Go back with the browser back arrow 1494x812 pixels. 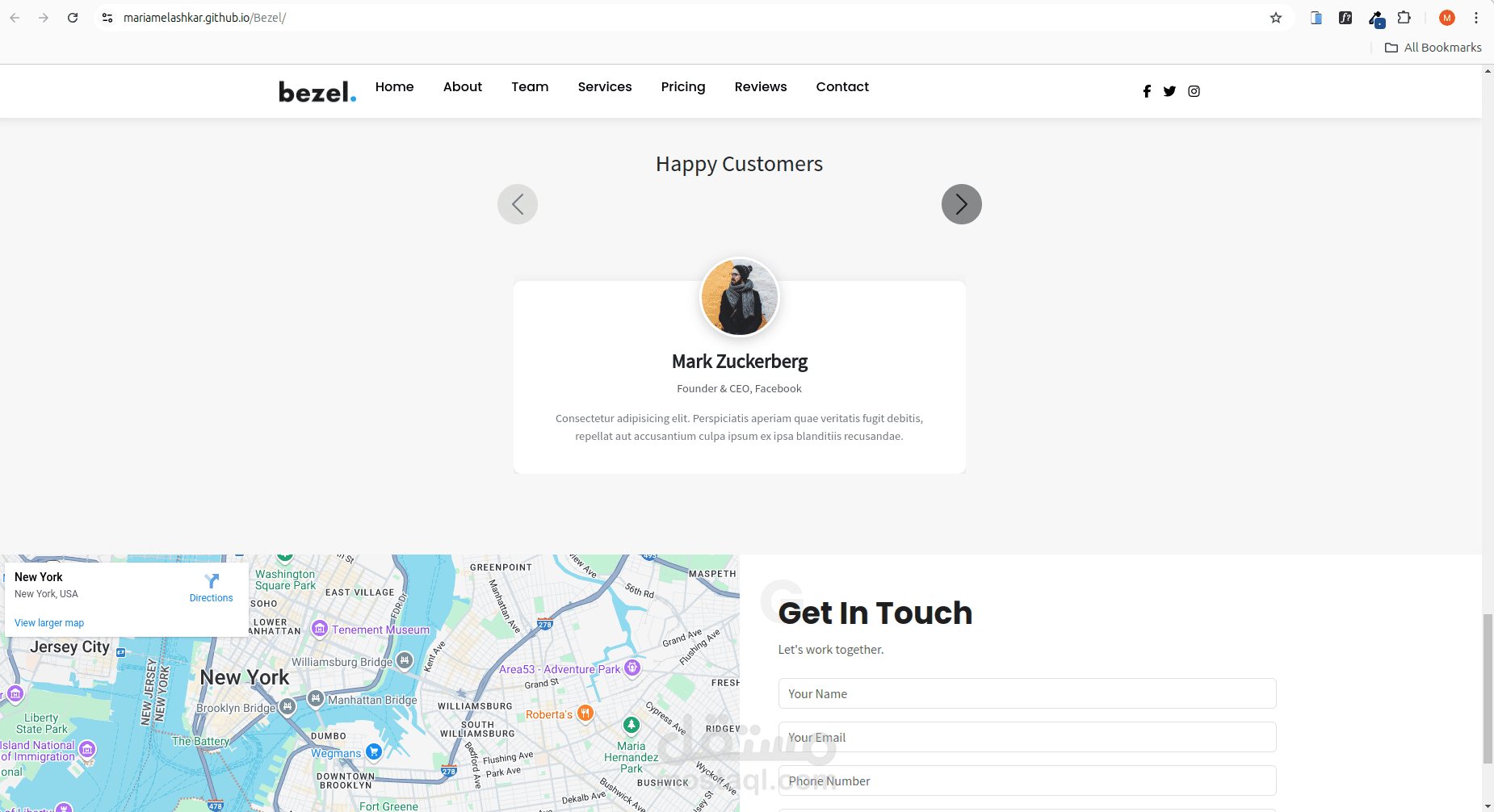[x=15, y=18]
